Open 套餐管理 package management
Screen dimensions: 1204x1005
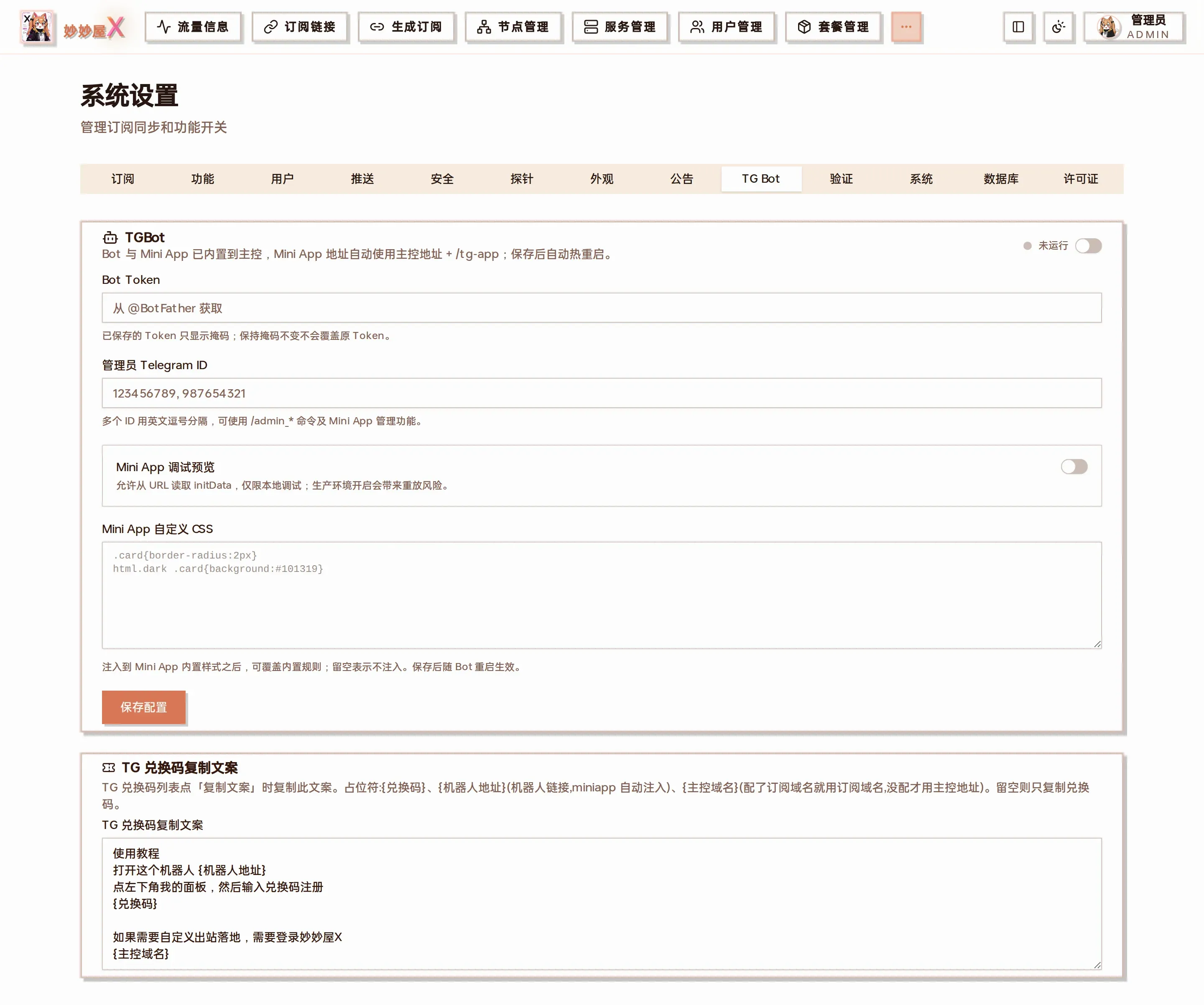pos(833,26)
